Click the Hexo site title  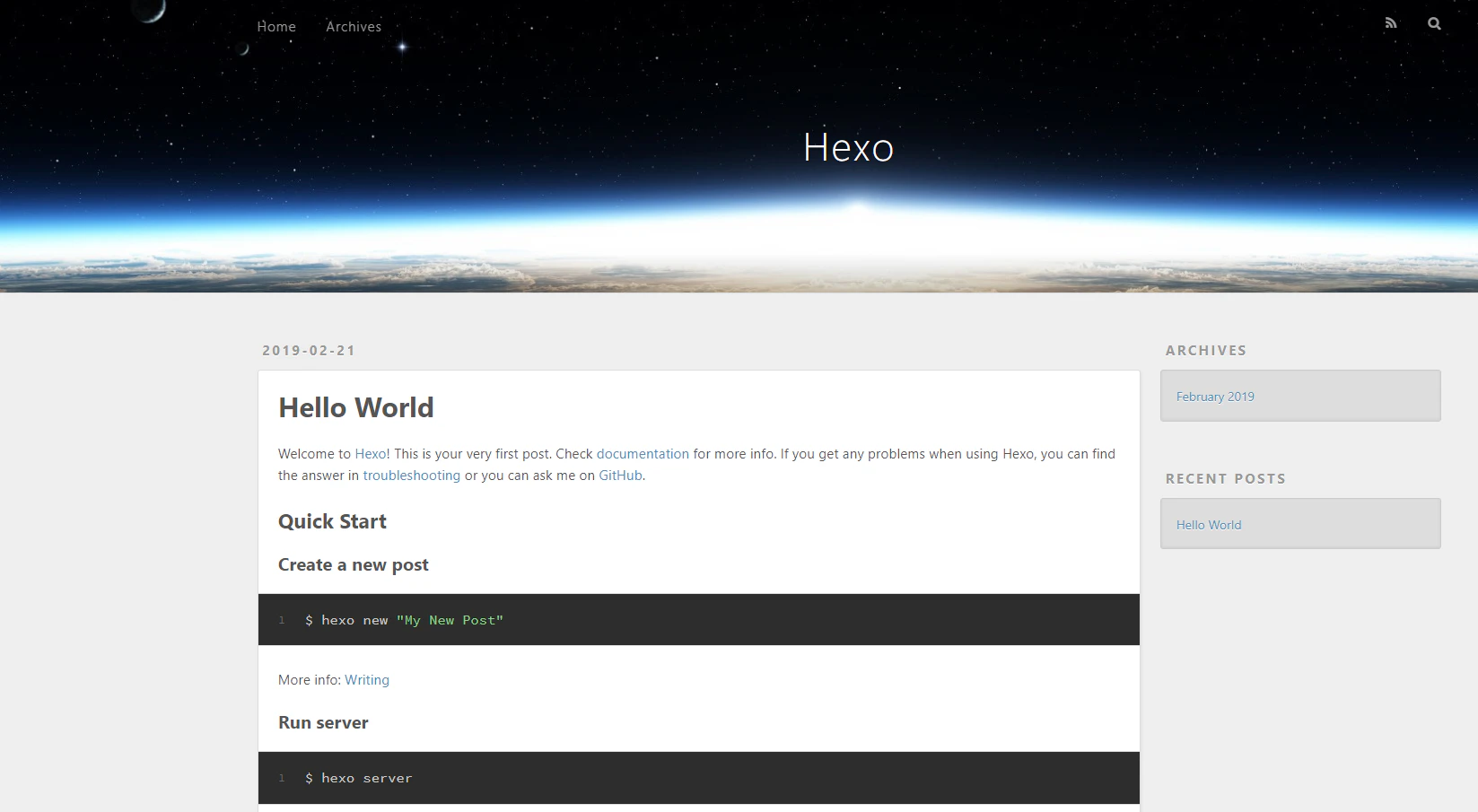(x=848, y=148)
